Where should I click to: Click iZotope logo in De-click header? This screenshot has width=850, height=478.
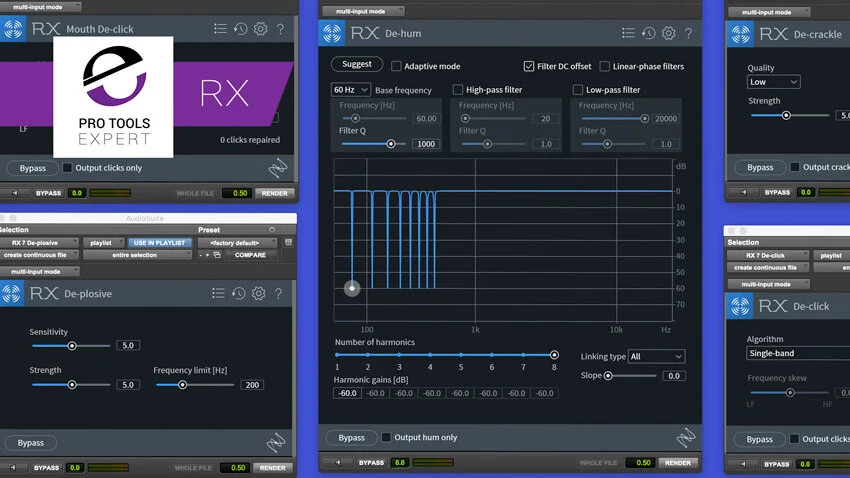[x=740, y=306]
